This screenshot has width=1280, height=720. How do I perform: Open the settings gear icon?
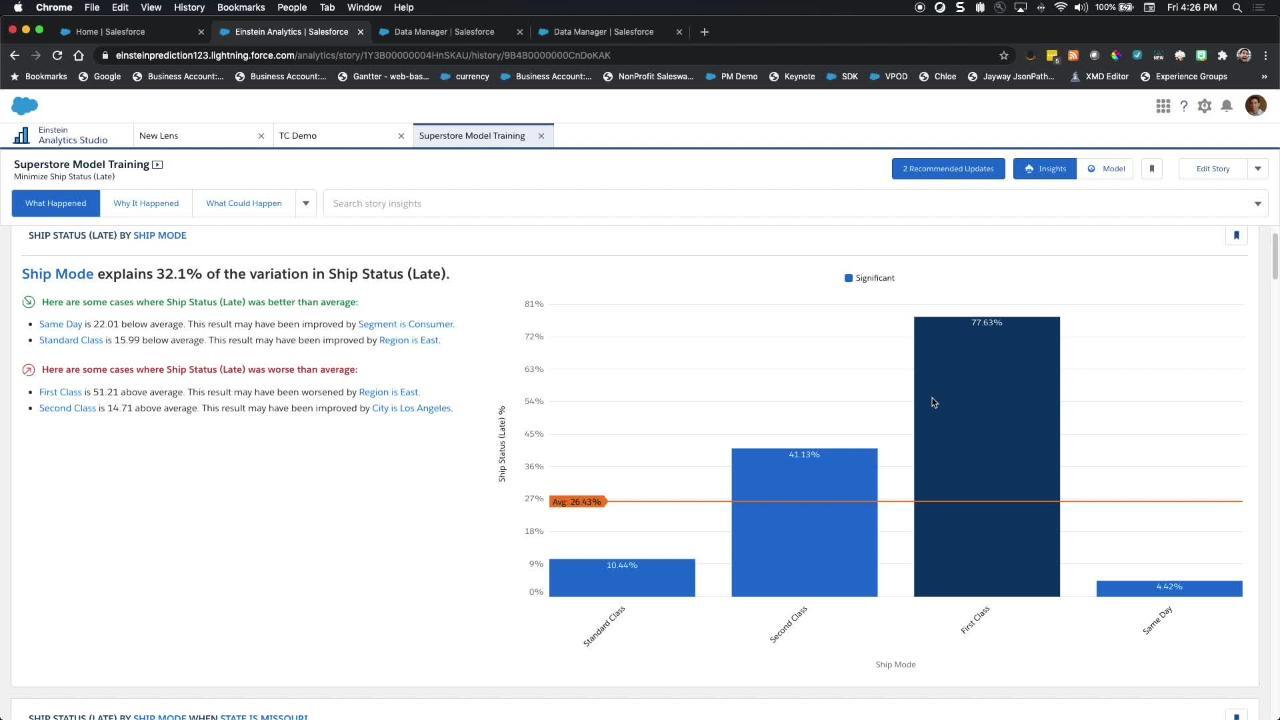[1205, 106]
